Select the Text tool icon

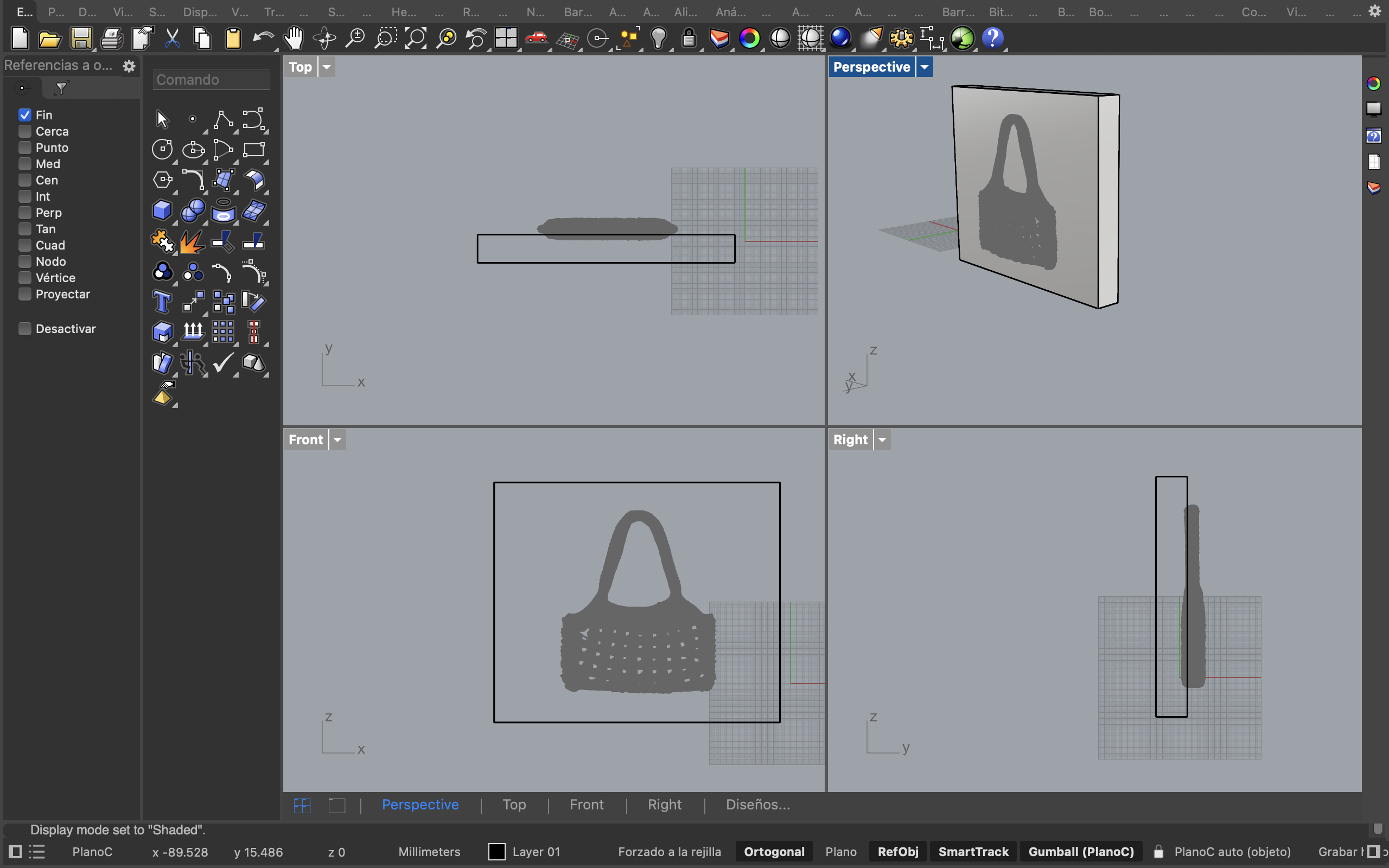click(x=162, y=302)
